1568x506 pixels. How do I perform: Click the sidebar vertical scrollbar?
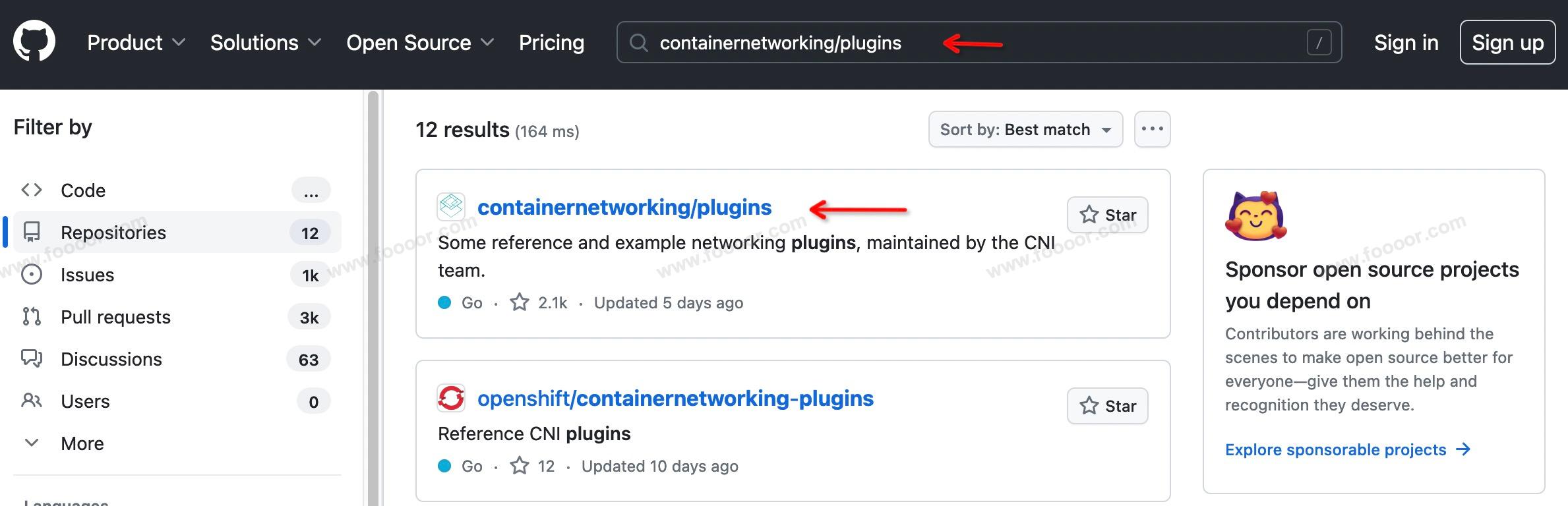pyautogui.click(x=373, y=296)
